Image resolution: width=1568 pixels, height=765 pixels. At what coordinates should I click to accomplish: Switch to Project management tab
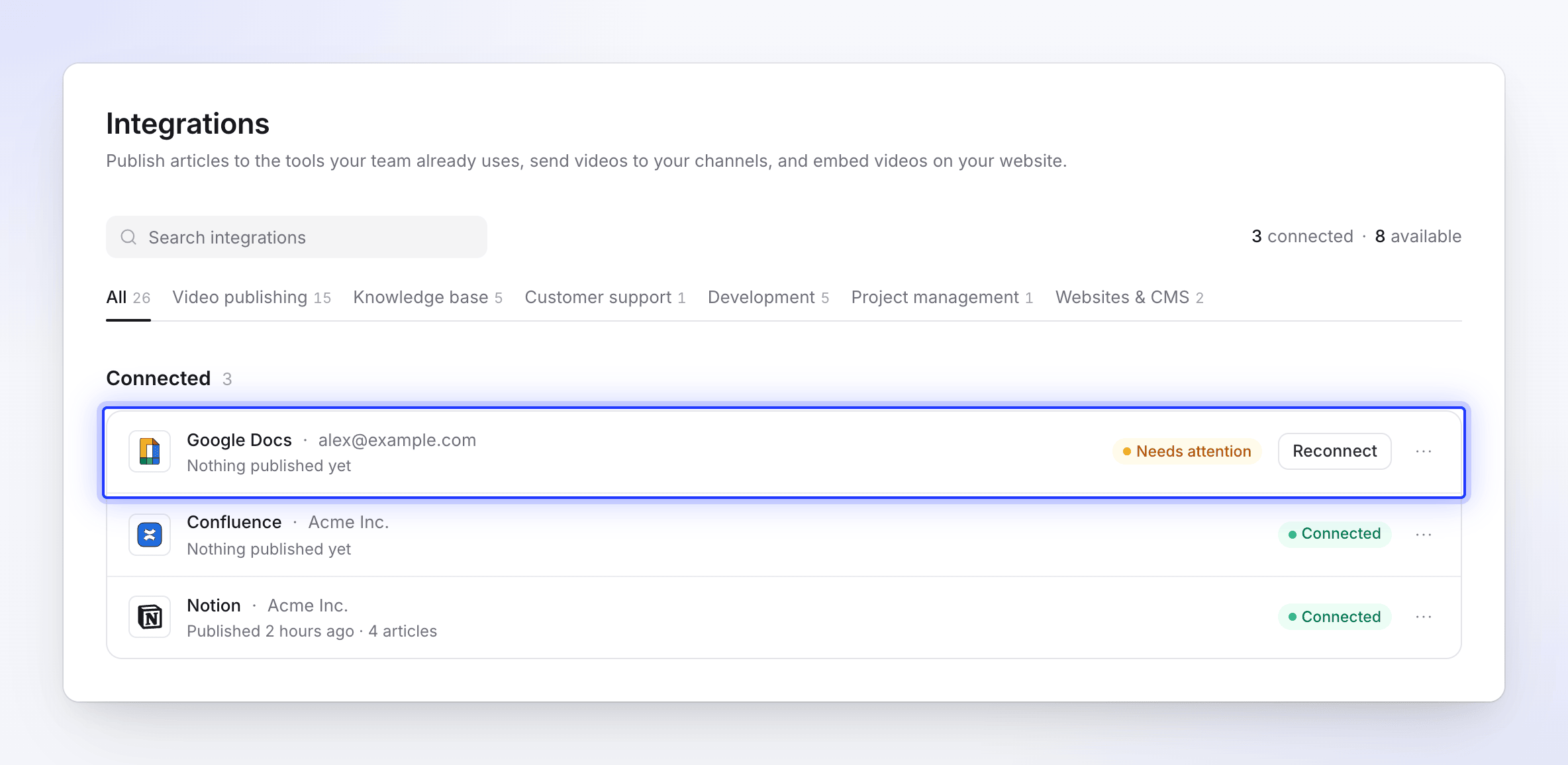tap(942, 298)
